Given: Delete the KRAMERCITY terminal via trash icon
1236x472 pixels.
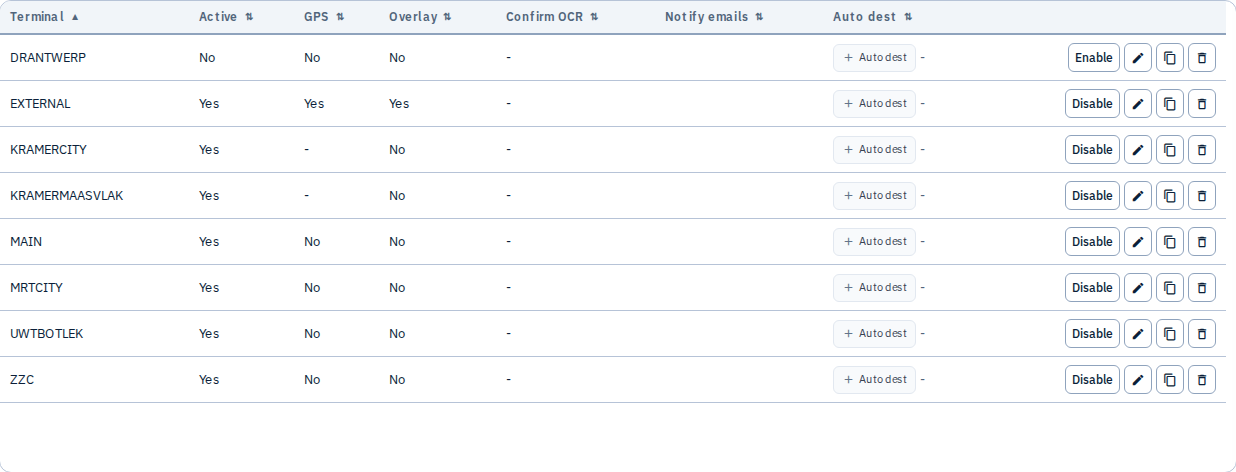Looking at the screenshot, I should [x=1201, y=150].
